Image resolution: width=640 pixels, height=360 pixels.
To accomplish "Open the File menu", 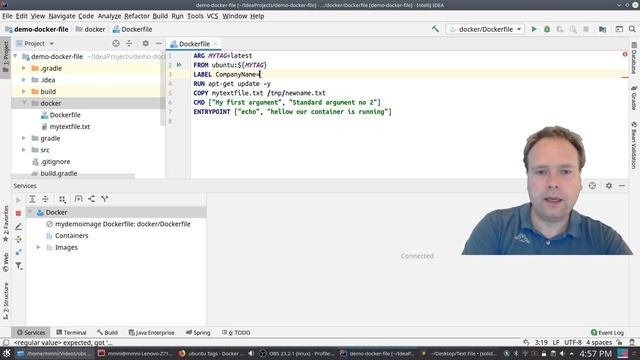I will click(x=7, y=16).
